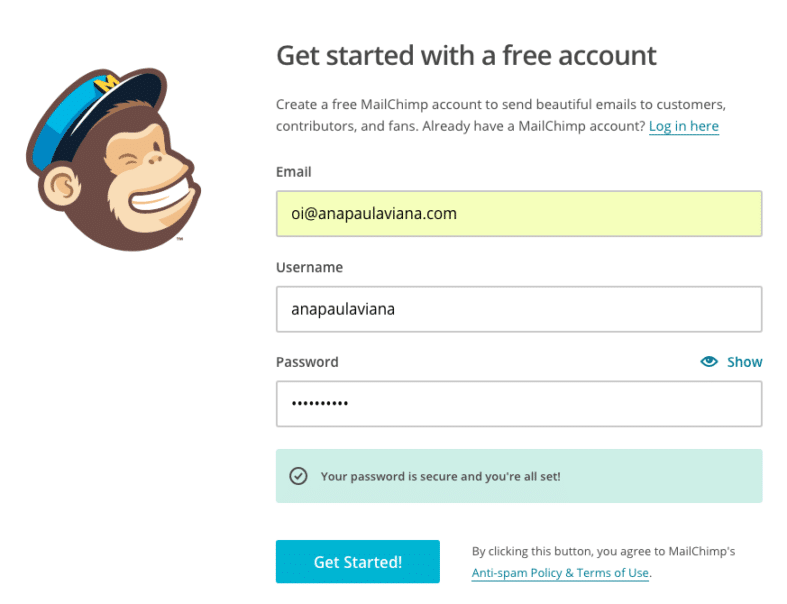Click the Freddie chimp mascot logo

point(113,160)
